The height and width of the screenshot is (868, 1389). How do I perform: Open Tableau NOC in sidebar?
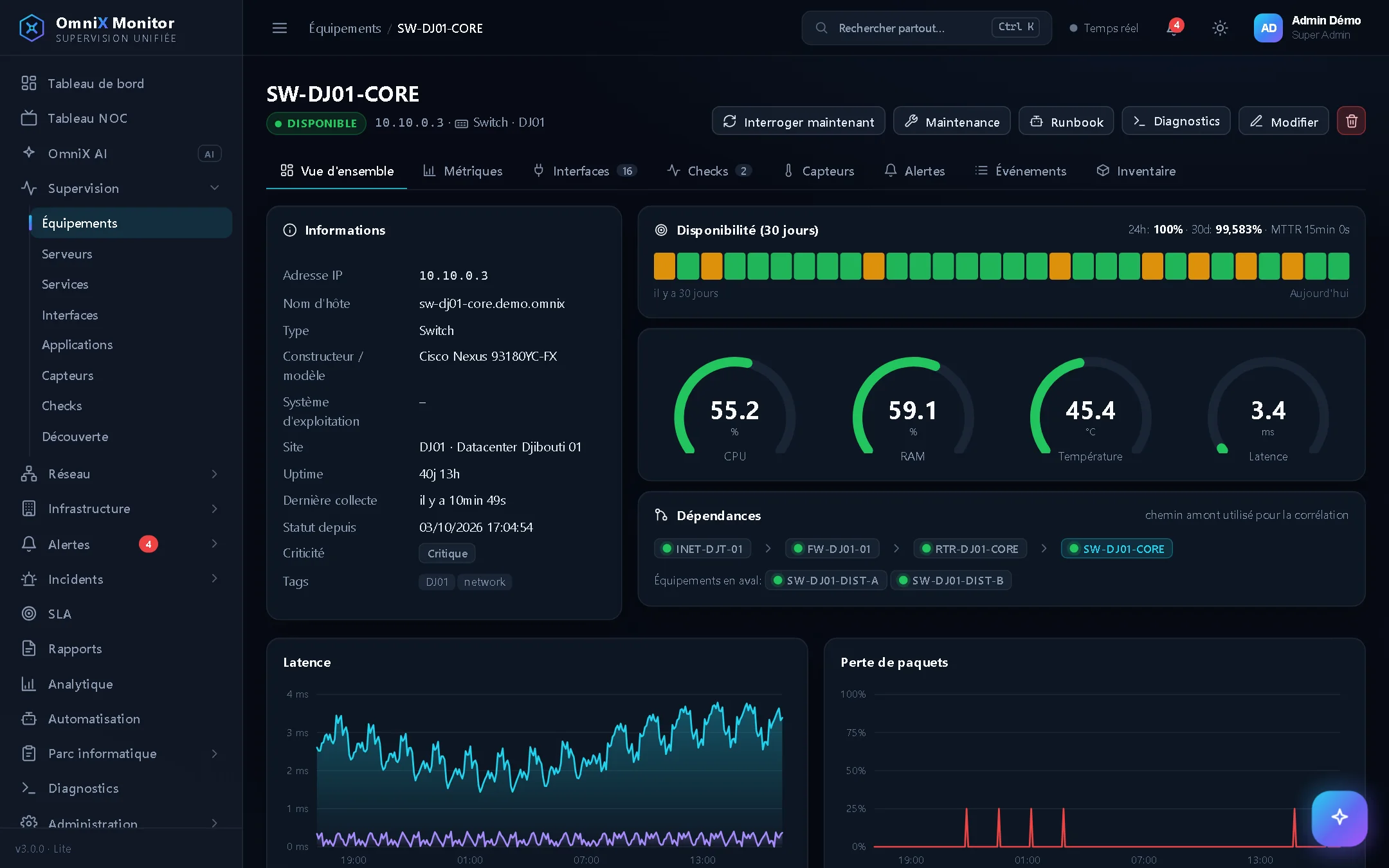pyautogui.click(x=121, y=118)
